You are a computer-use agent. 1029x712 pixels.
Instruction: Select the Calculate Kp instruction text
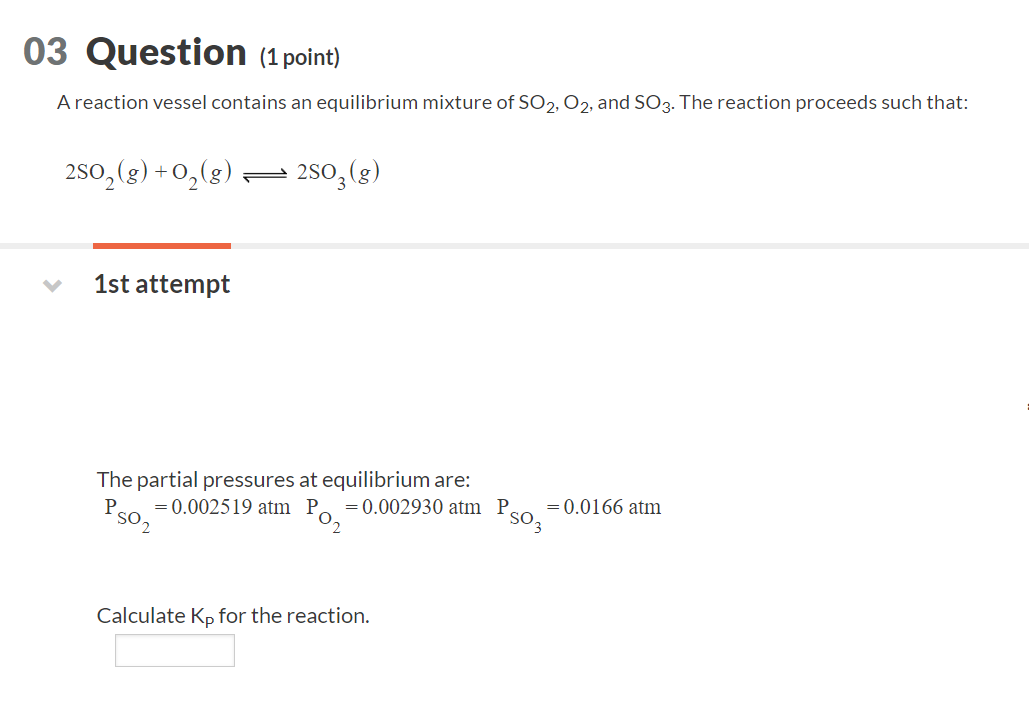coord(232,615)
